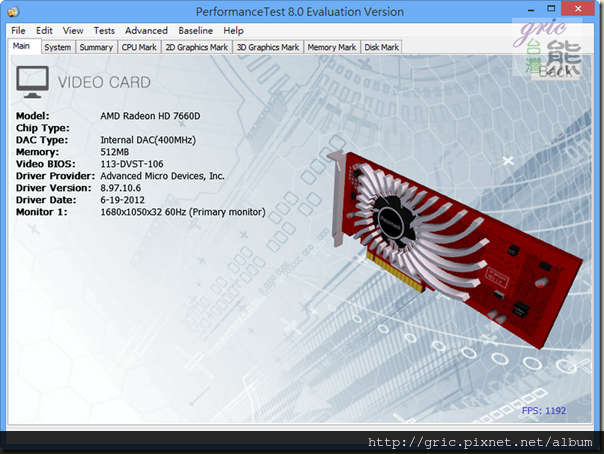Click the VIDEO CARD heading
The image size is (604, 454).
[104, 82]
